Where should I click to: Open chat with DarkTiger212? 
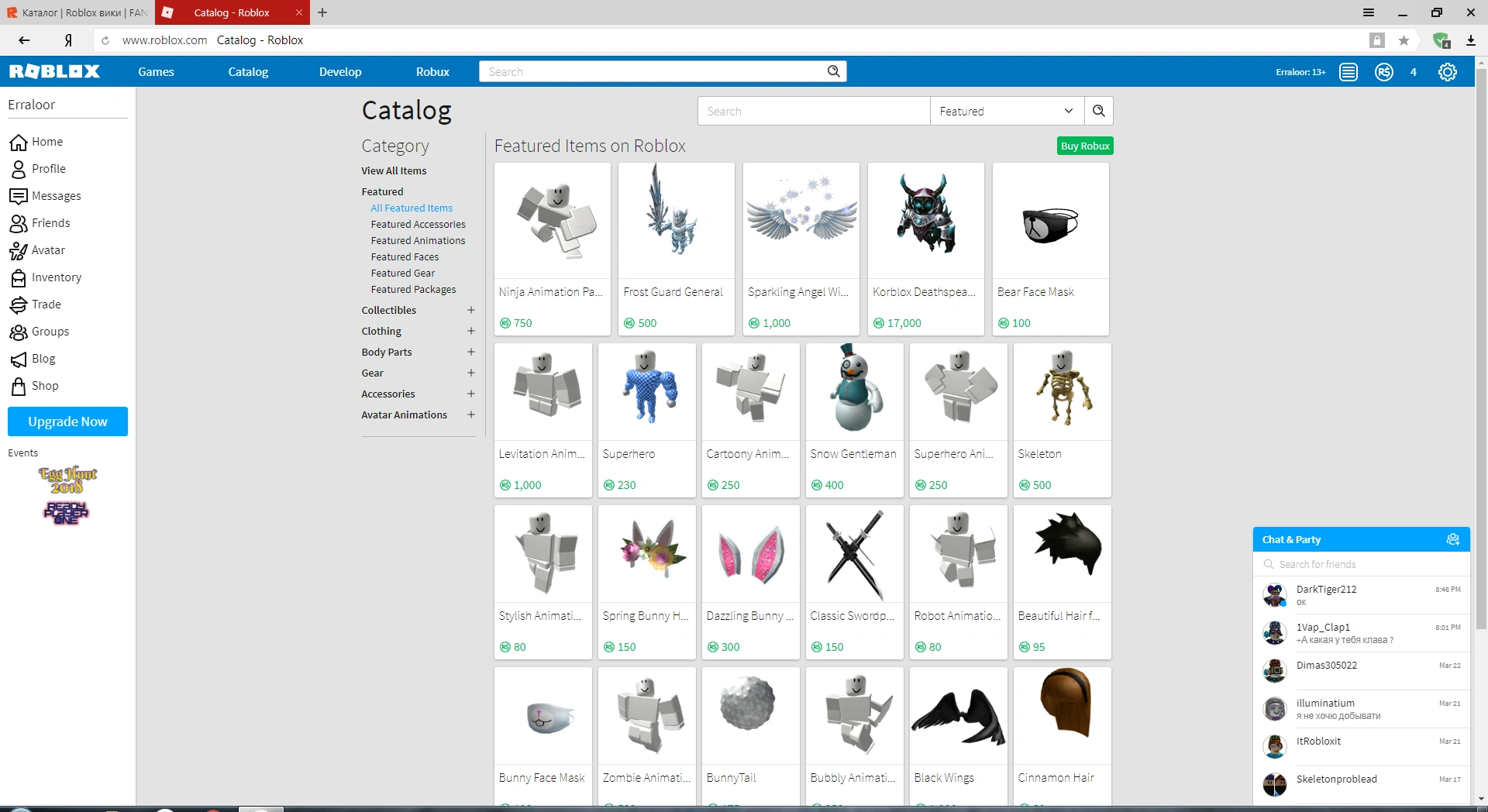1361,595
